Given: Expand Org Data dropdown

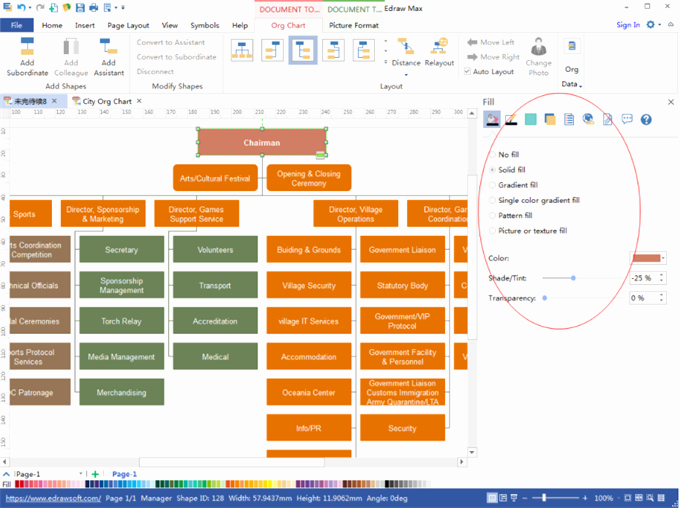Looking at the screenshot, I should [x=581, y=85].
